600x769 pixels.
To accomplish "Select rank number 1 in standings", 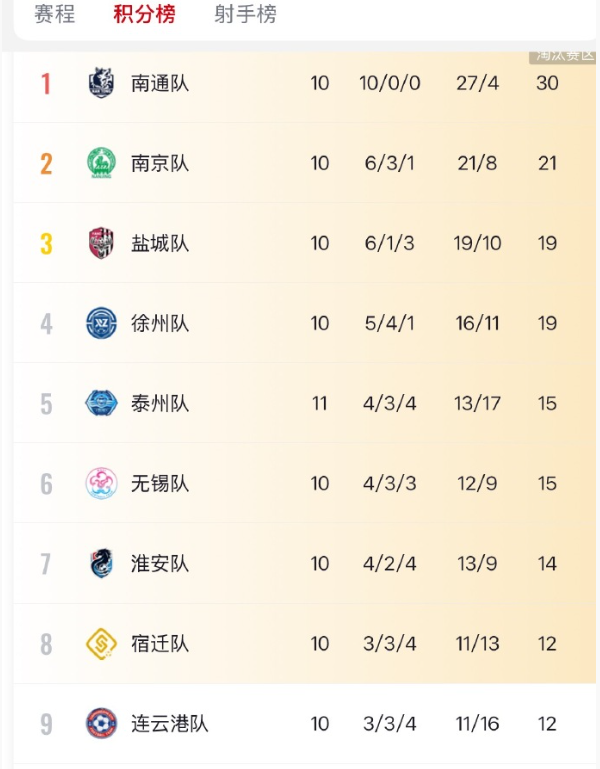I will (46, 83).
